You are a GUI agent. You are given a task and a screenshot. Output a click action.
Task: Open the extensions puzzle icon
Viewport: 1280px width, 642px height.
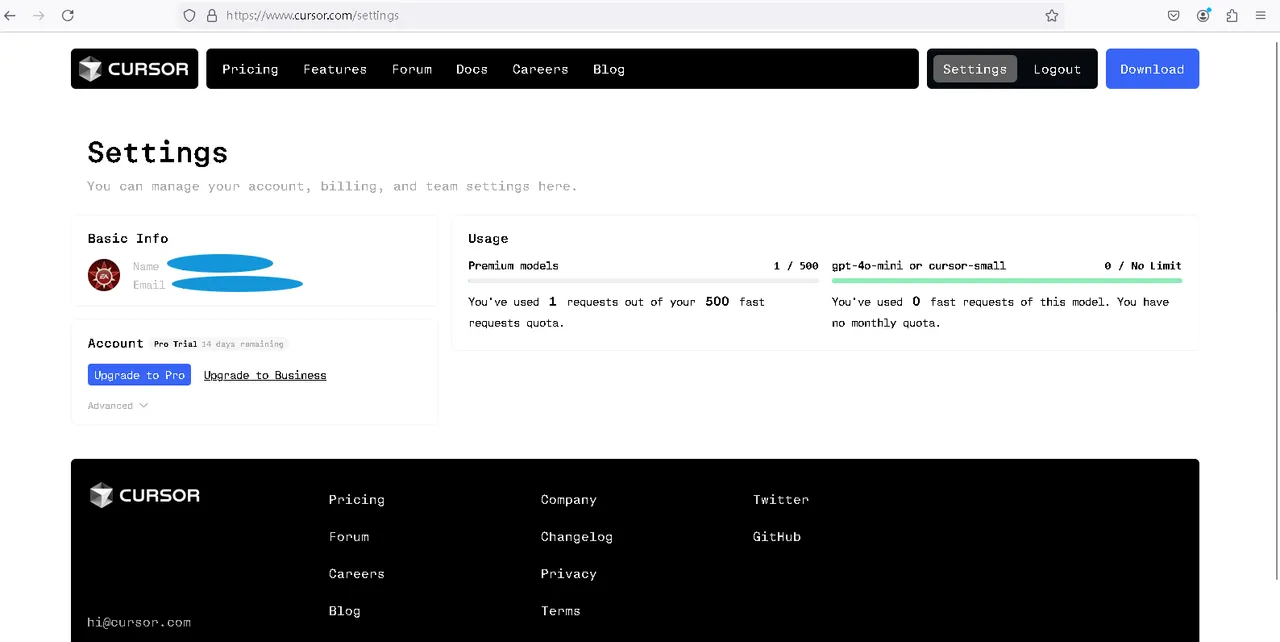[1232, 16]
